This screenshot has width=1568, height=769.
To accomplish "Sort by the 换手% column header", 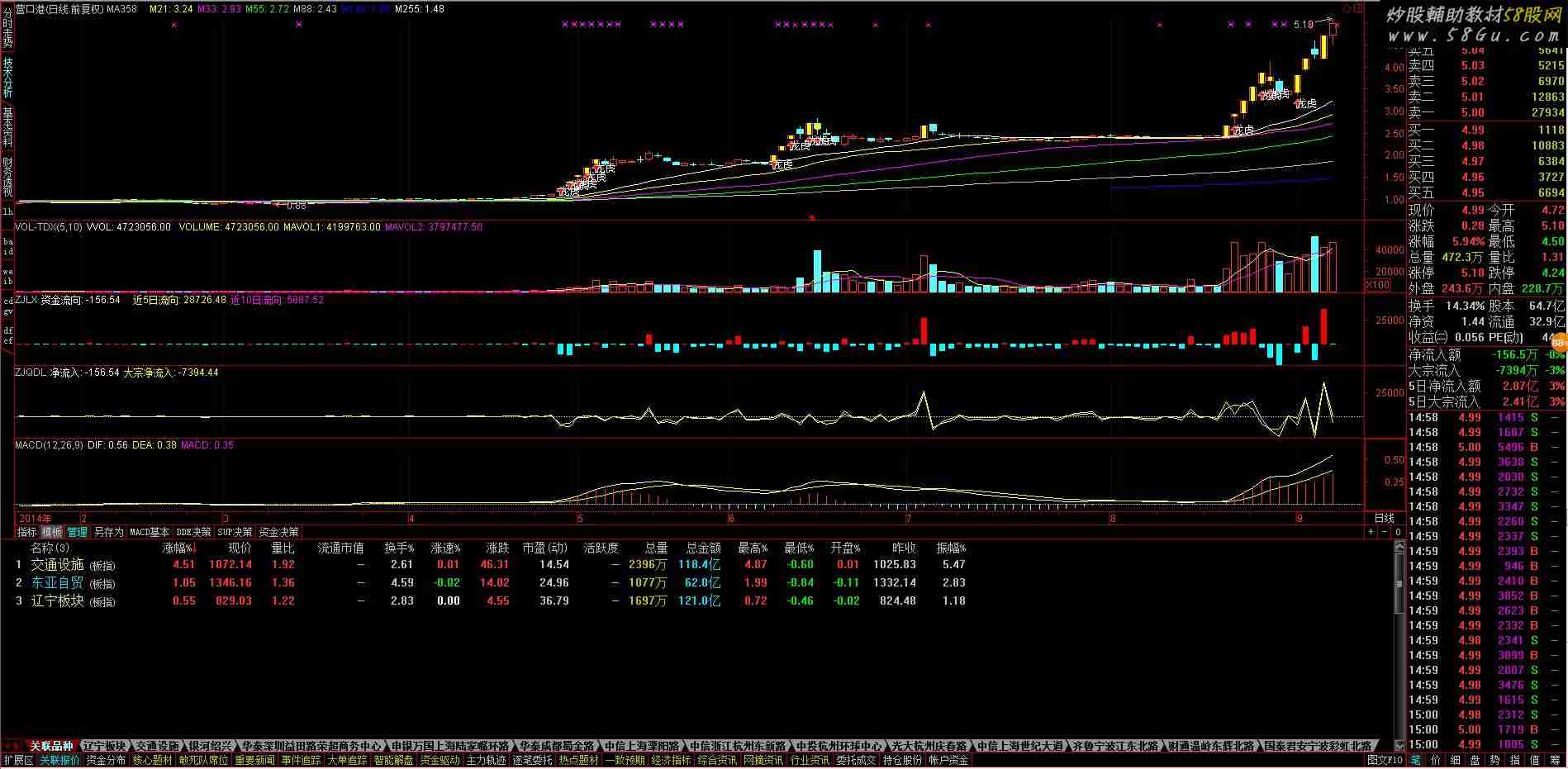I will [398, 548].
